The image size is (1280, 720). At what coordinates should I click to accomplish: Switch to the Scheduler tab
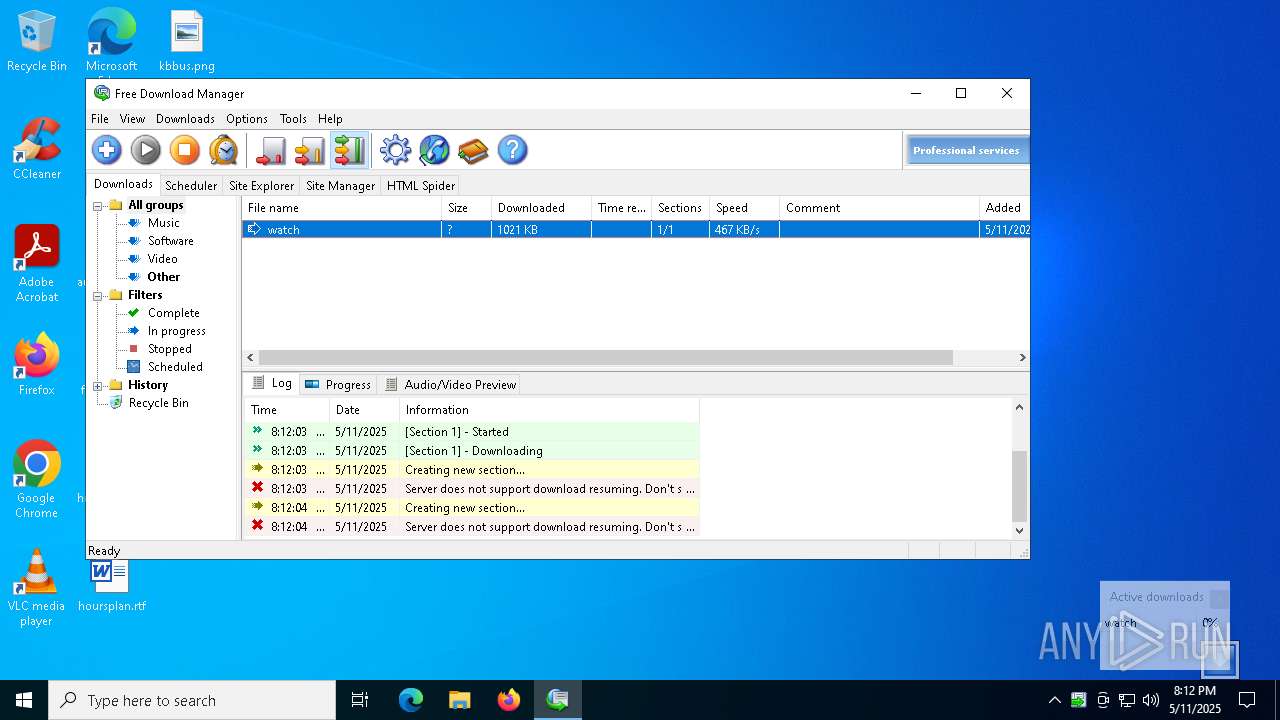click(191, 185)
